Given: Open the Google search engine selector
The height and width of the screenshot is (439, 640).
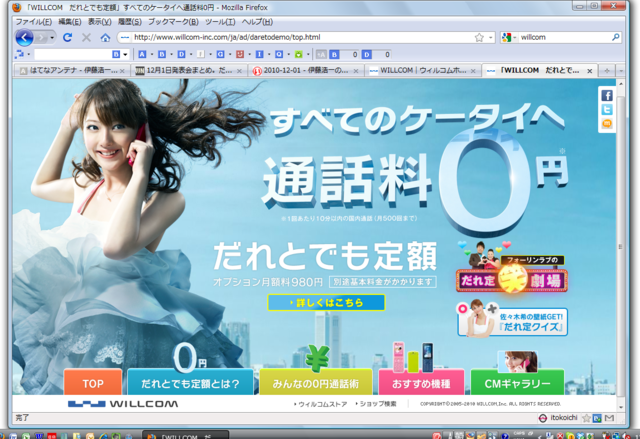Looking at the screenshot, I should (509, 38).
